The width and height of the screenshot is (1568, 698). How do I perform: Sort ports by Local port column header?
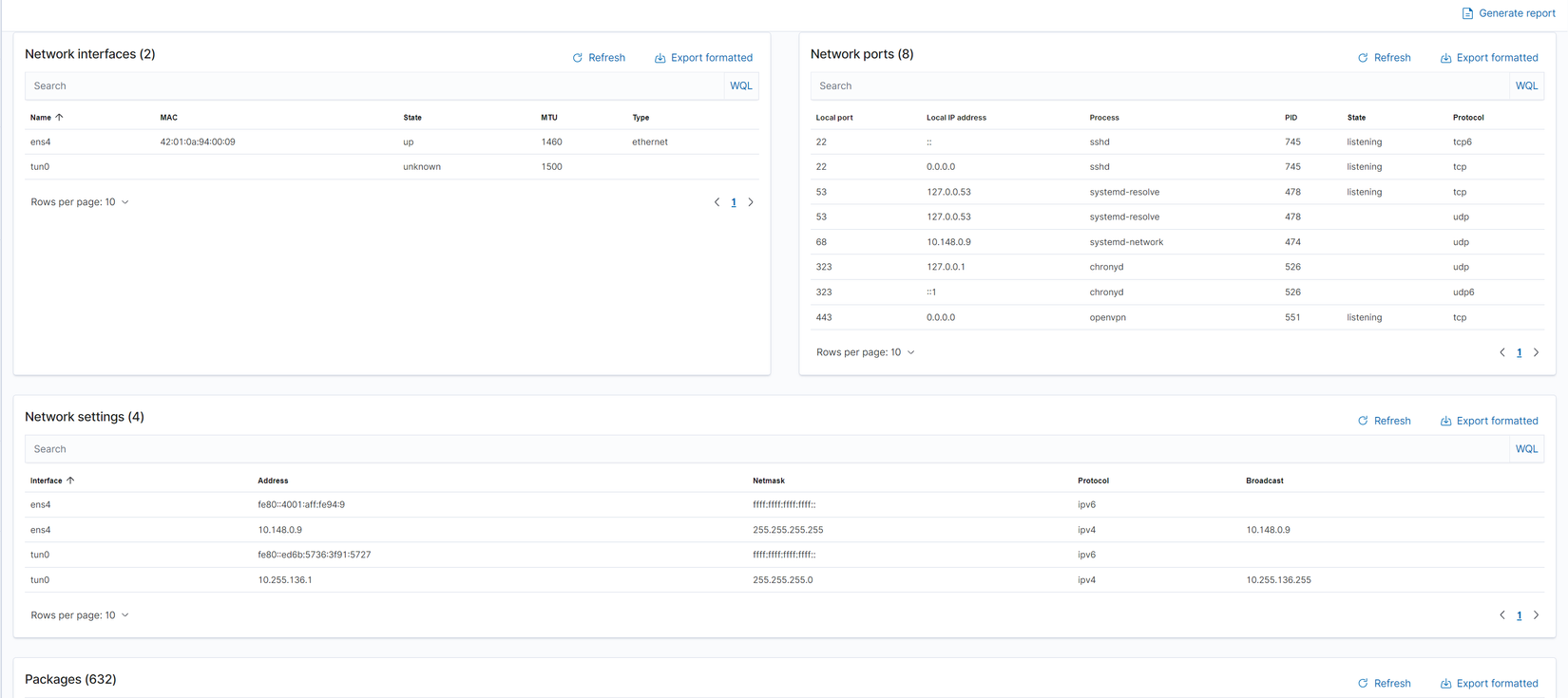(834, 118)
